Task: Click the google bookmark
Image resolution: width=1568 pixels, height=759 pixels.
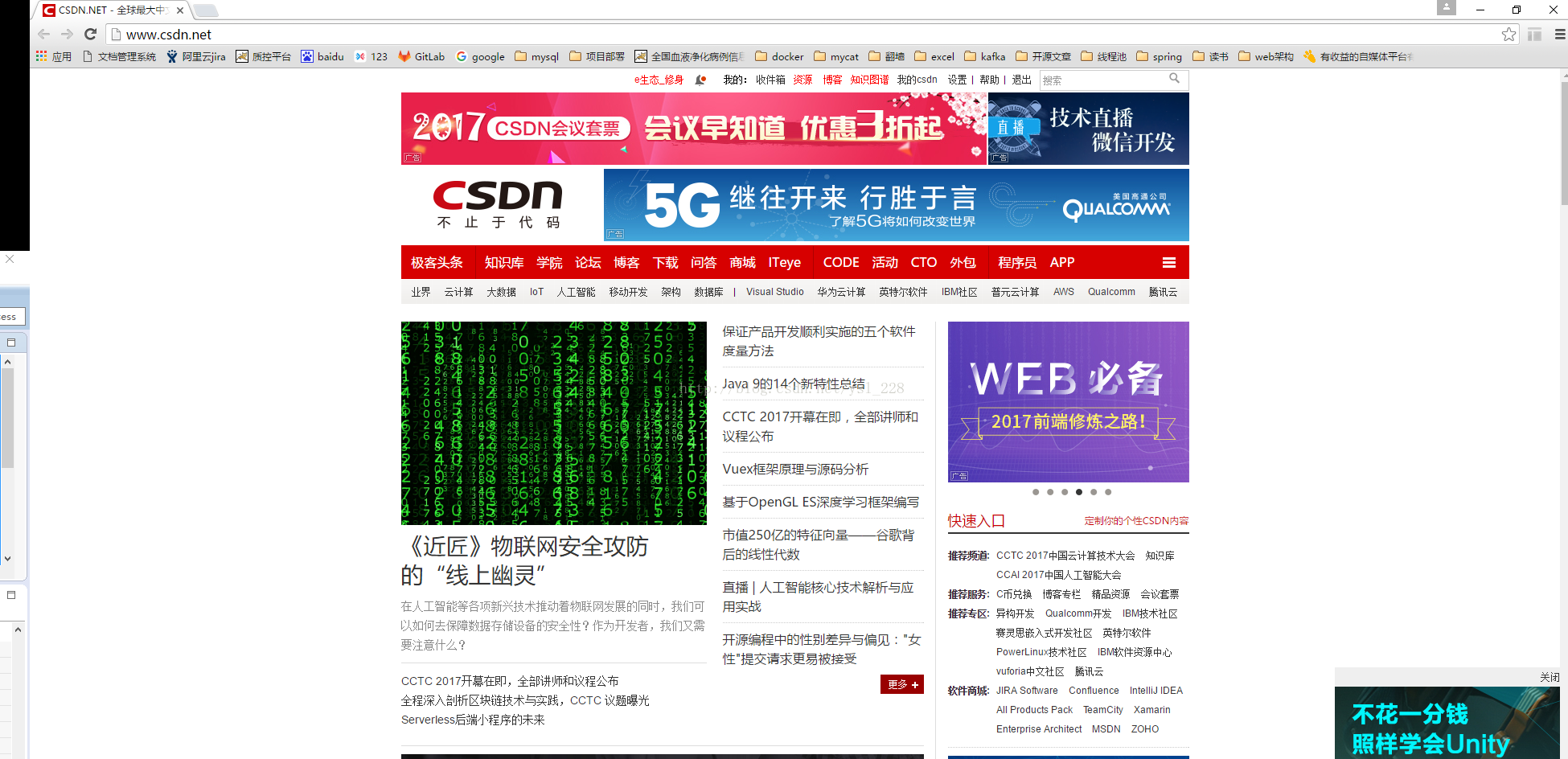Action: [480, 56]
